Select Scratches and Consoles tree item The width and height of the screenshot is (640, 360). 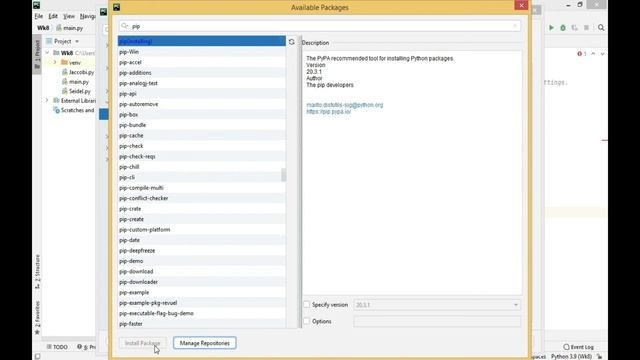pos(74,110)
